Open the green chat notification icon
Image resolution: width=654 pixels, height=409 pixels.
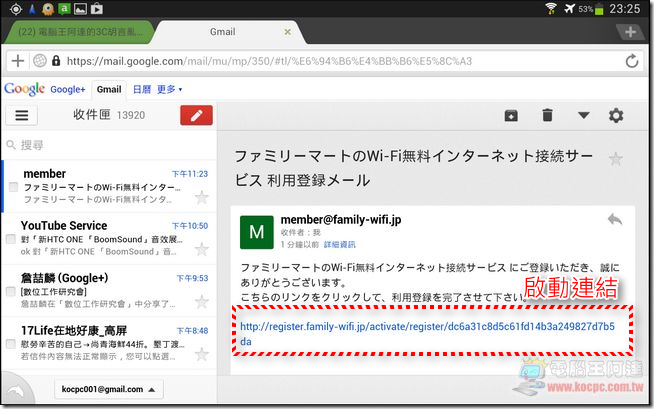(64, 9)
